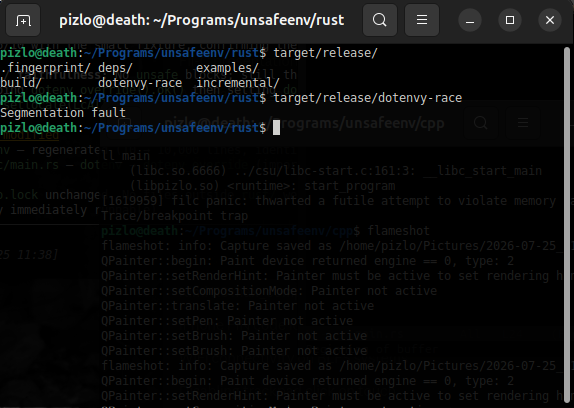Click 'QPainter::setCompositionMode: Painter not active' line
The width and height of the screenshot is (574, 408).
(269, 291)
